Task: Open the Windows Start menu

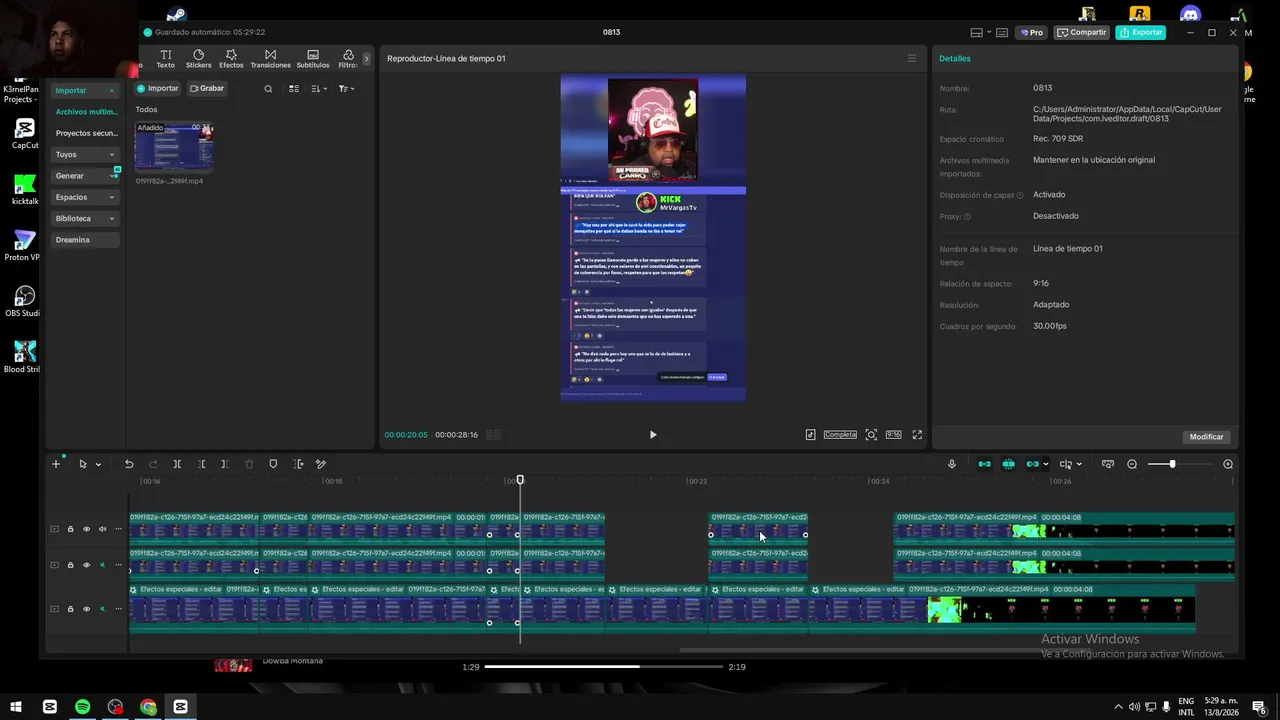Action: 17,707
